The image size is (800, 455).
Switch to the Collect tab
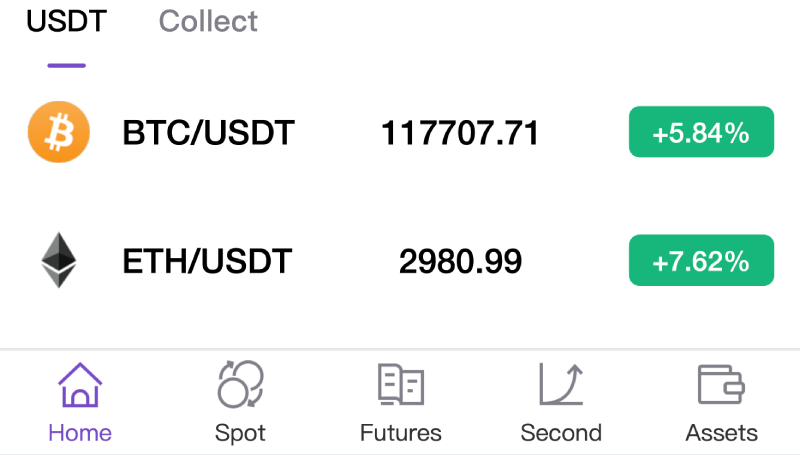click(208, 21)
